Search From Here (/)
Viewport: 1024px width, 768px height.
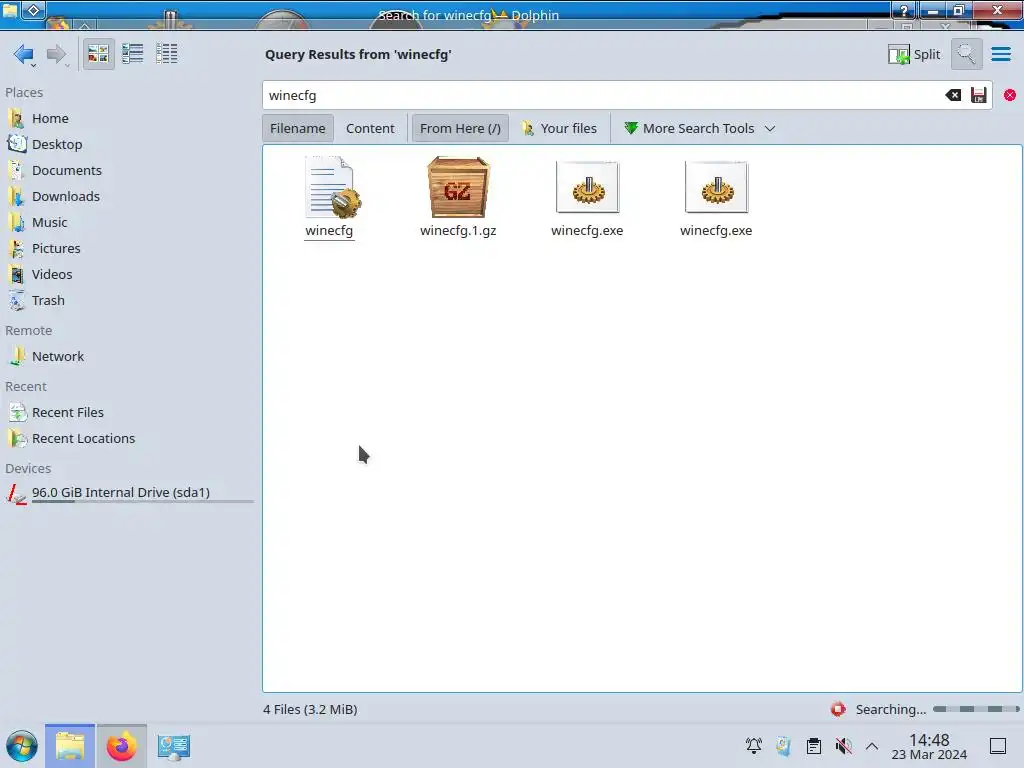click(460, 129)
